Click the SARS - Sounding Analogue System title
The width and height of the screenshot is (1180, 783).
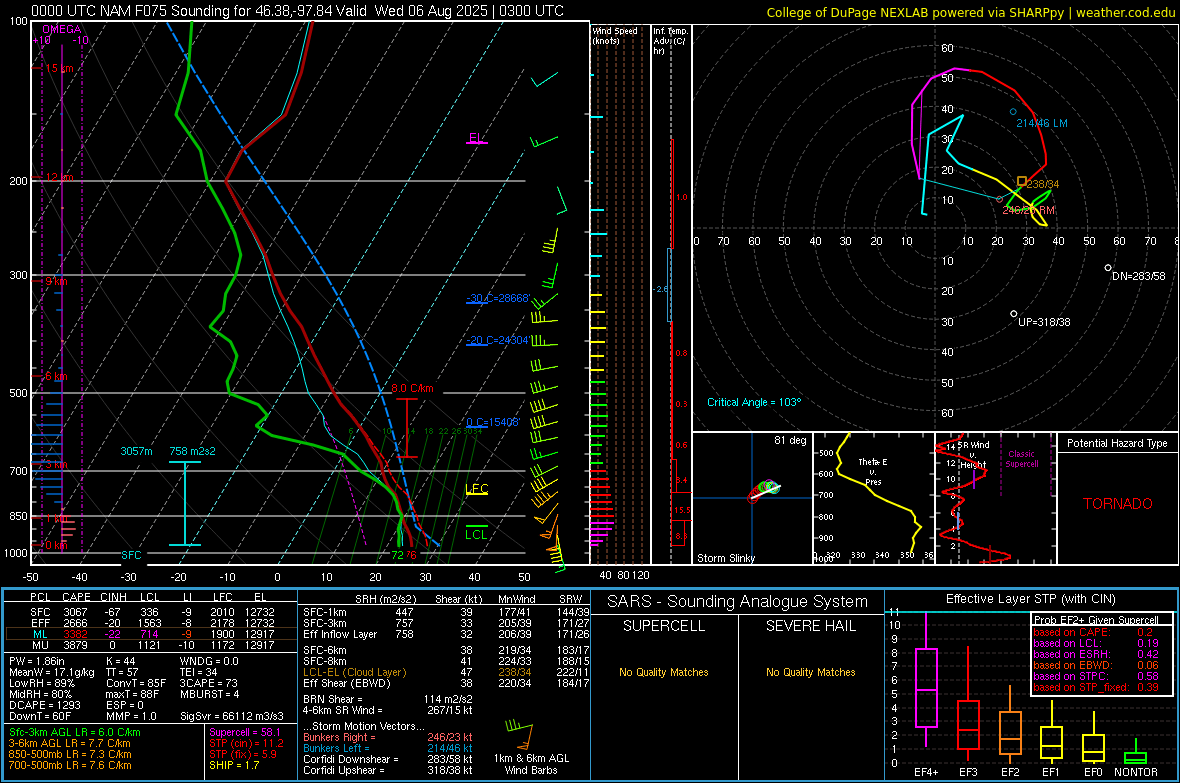coord(737,602)
